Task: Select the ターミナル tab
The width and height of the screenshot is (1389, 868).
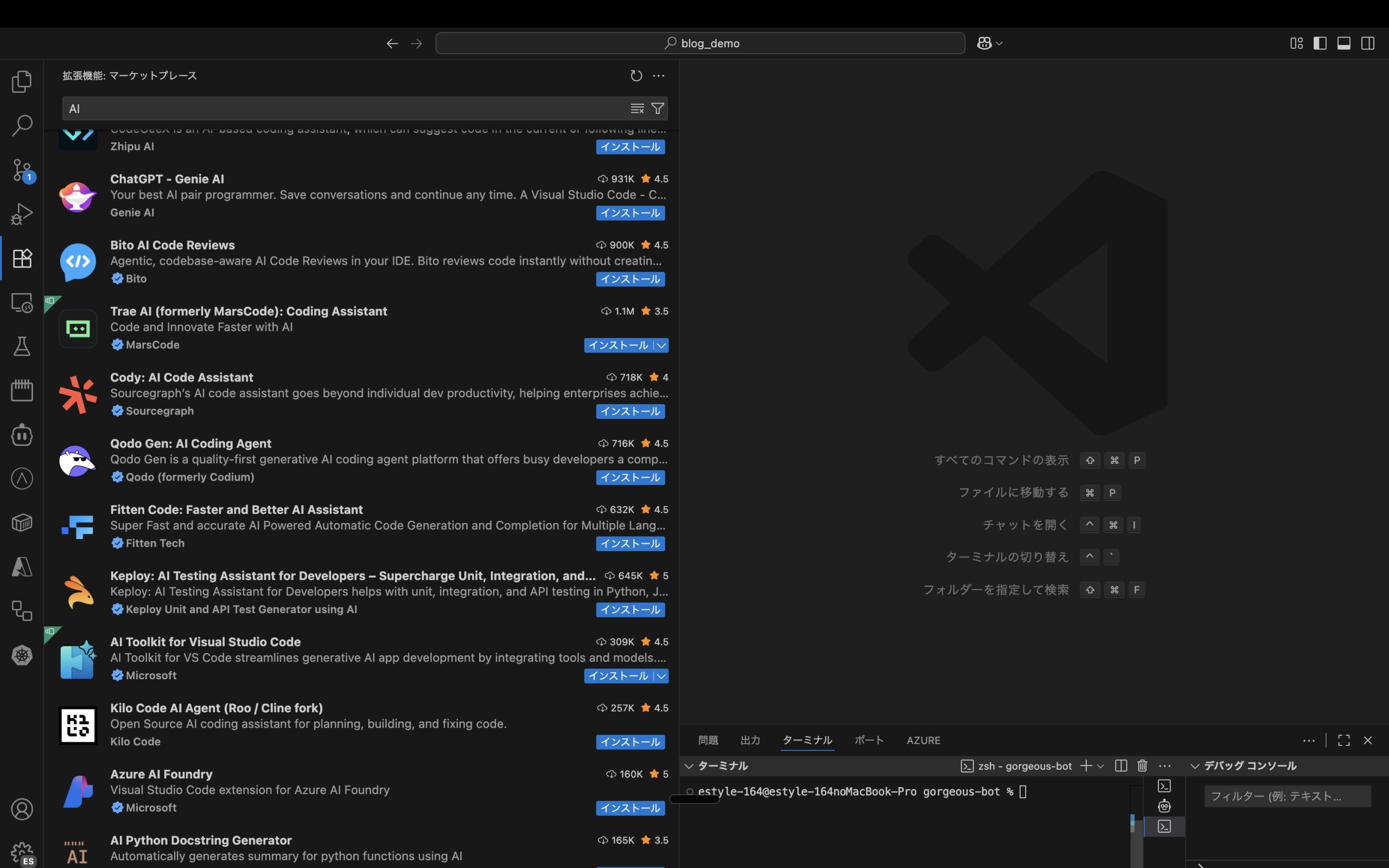Action: 807,741
